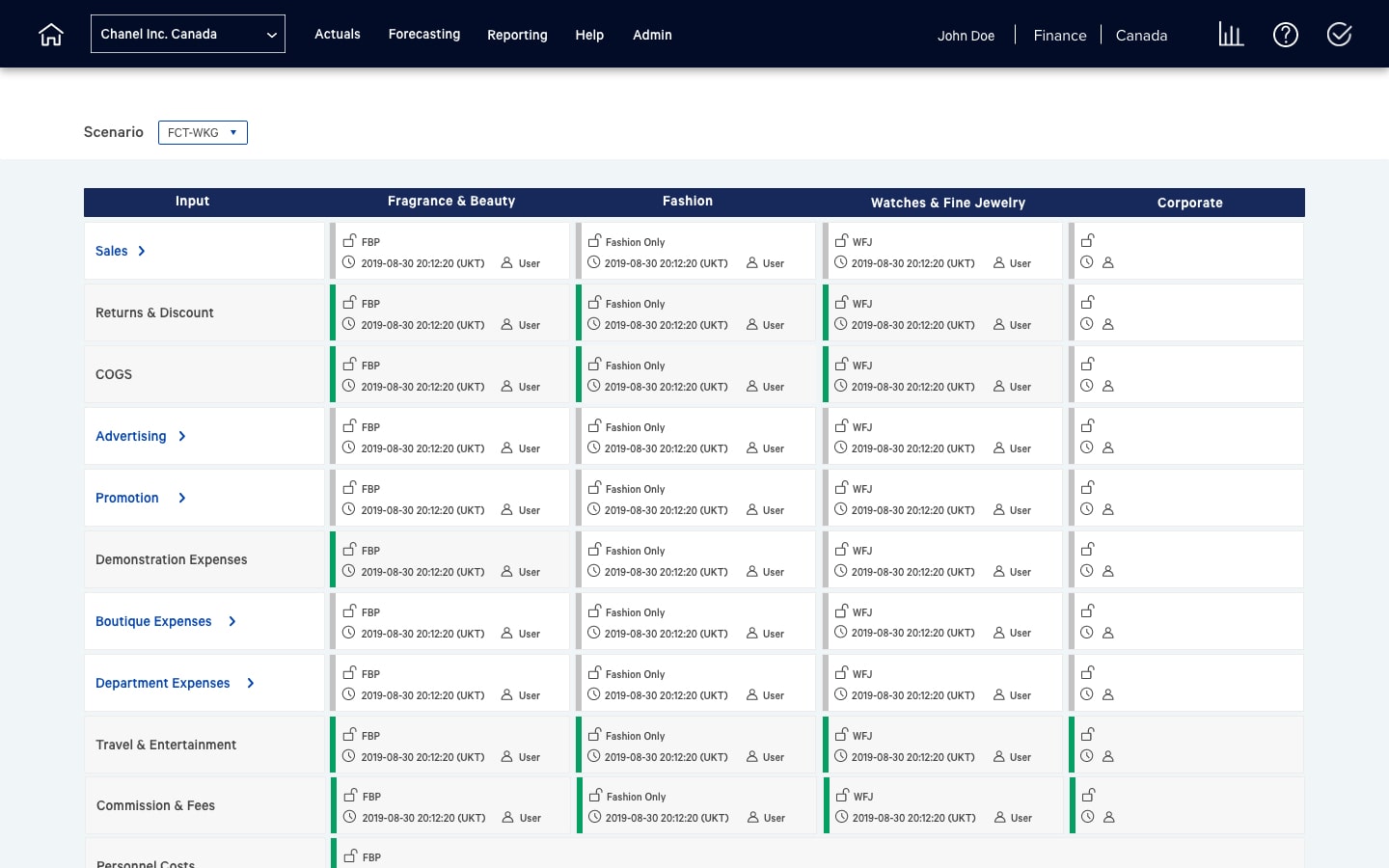Click user icon in Advertising Fragrance & Beauty cell
The width and height of the screenshot is (1389, 868).
[x=507, y=448]
